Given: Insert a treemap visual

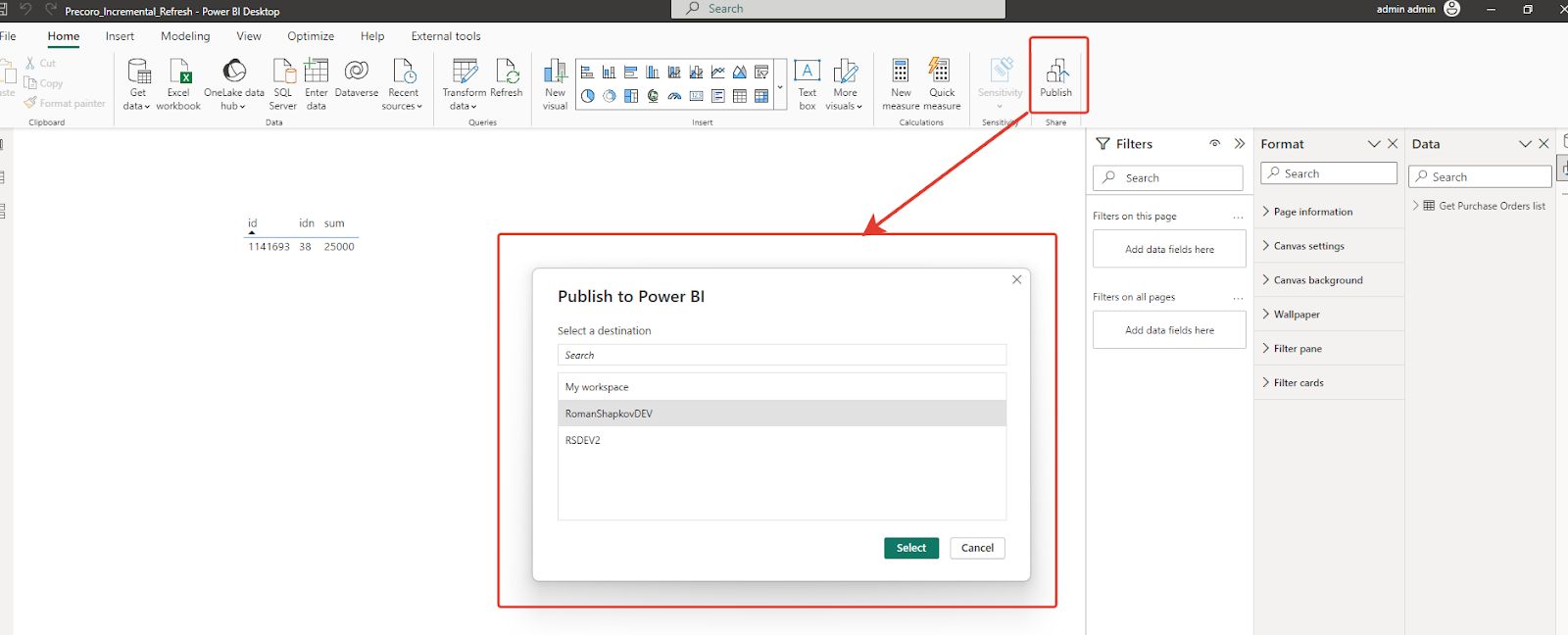Looking at the screenshot, I should 631,96.
